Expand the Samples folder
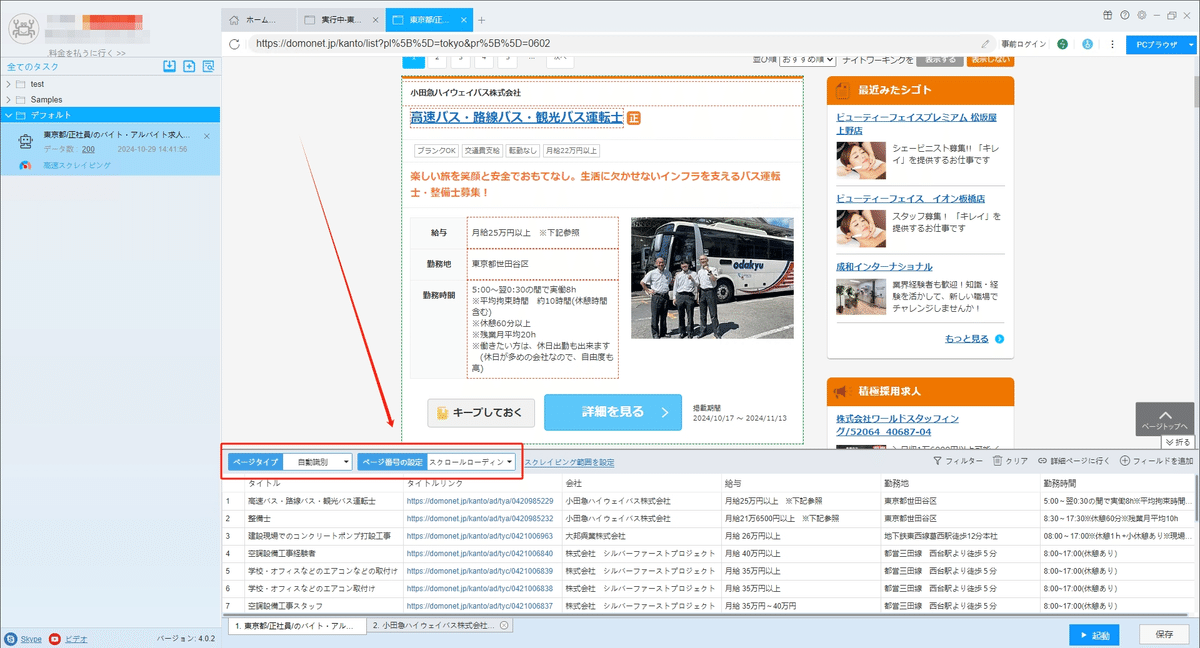Screen dimensions: 1200x648 pyautogui.click(x=8, y=100)
